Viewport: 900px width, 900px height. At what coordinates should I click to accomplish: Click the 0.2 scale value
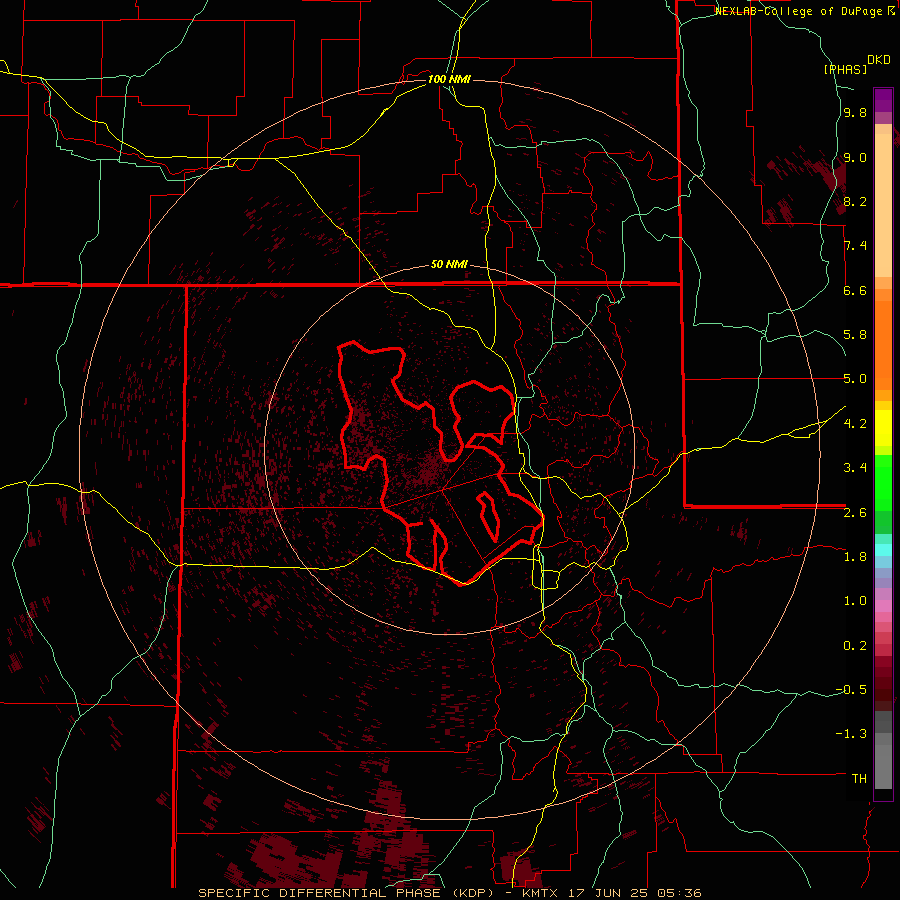855,646
